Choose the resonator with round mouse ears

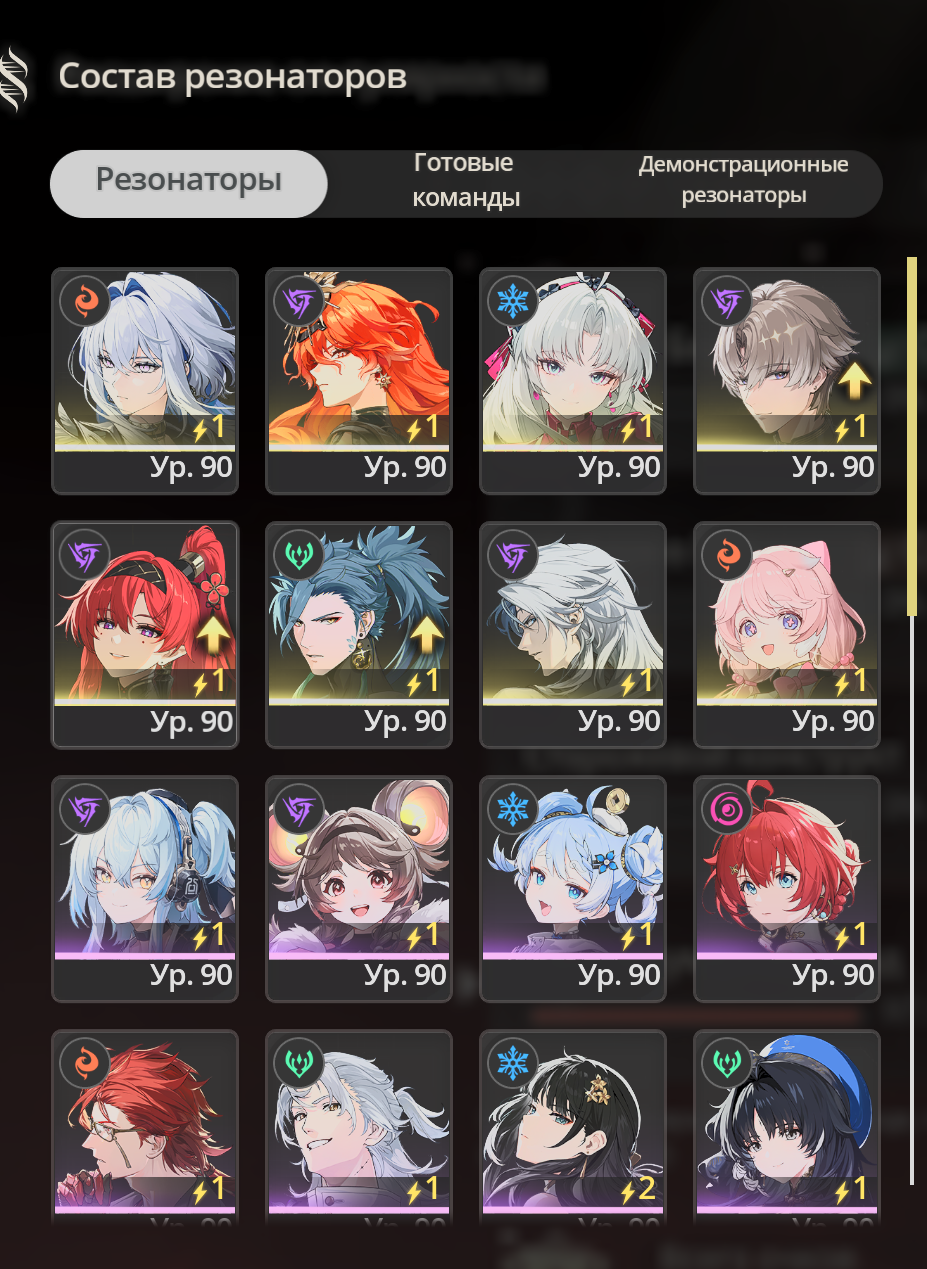click(x=359, y=889)
